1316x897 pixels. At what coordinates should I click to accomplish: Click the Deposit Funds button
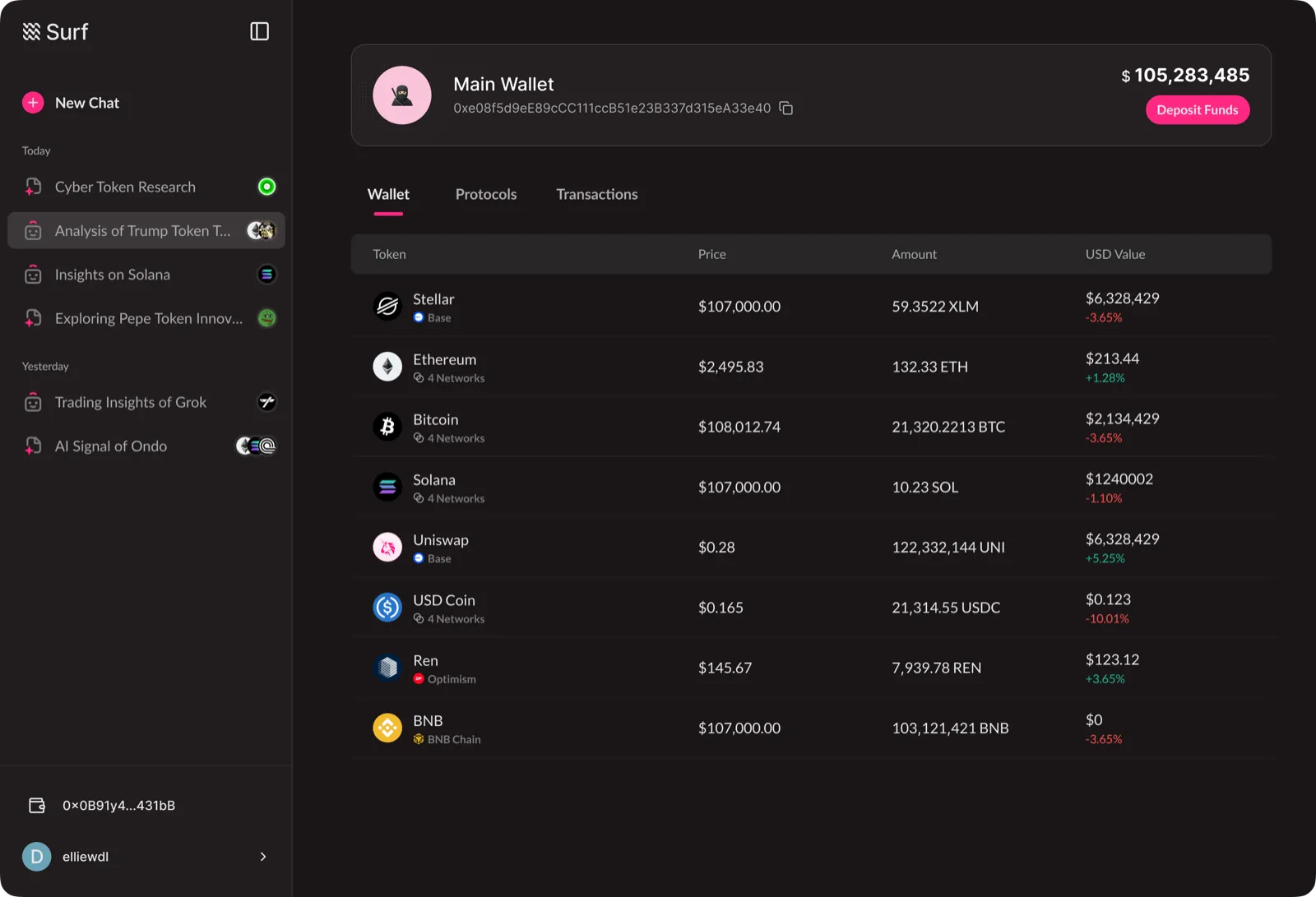[x=1198, y=110]
